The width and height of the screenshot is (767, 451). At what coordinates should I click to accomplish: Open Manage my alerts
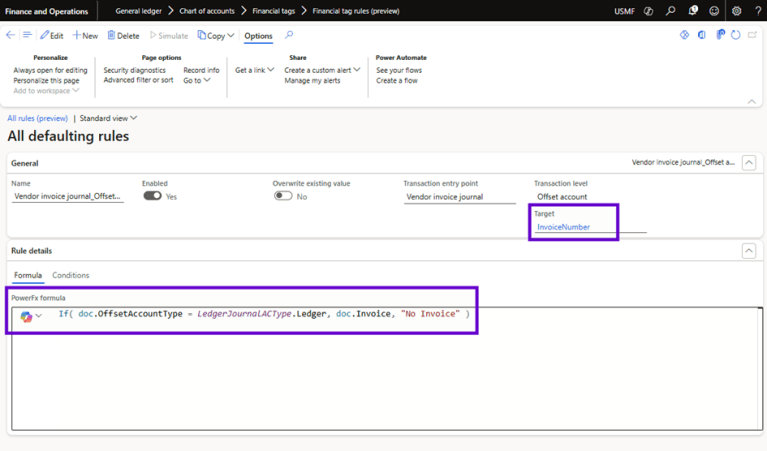coord(312,80)
